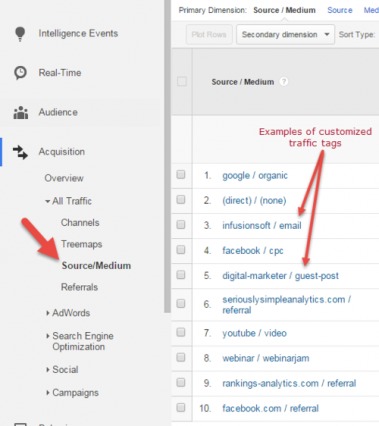Switch primary dimension to Source

[x=340, y=10]
